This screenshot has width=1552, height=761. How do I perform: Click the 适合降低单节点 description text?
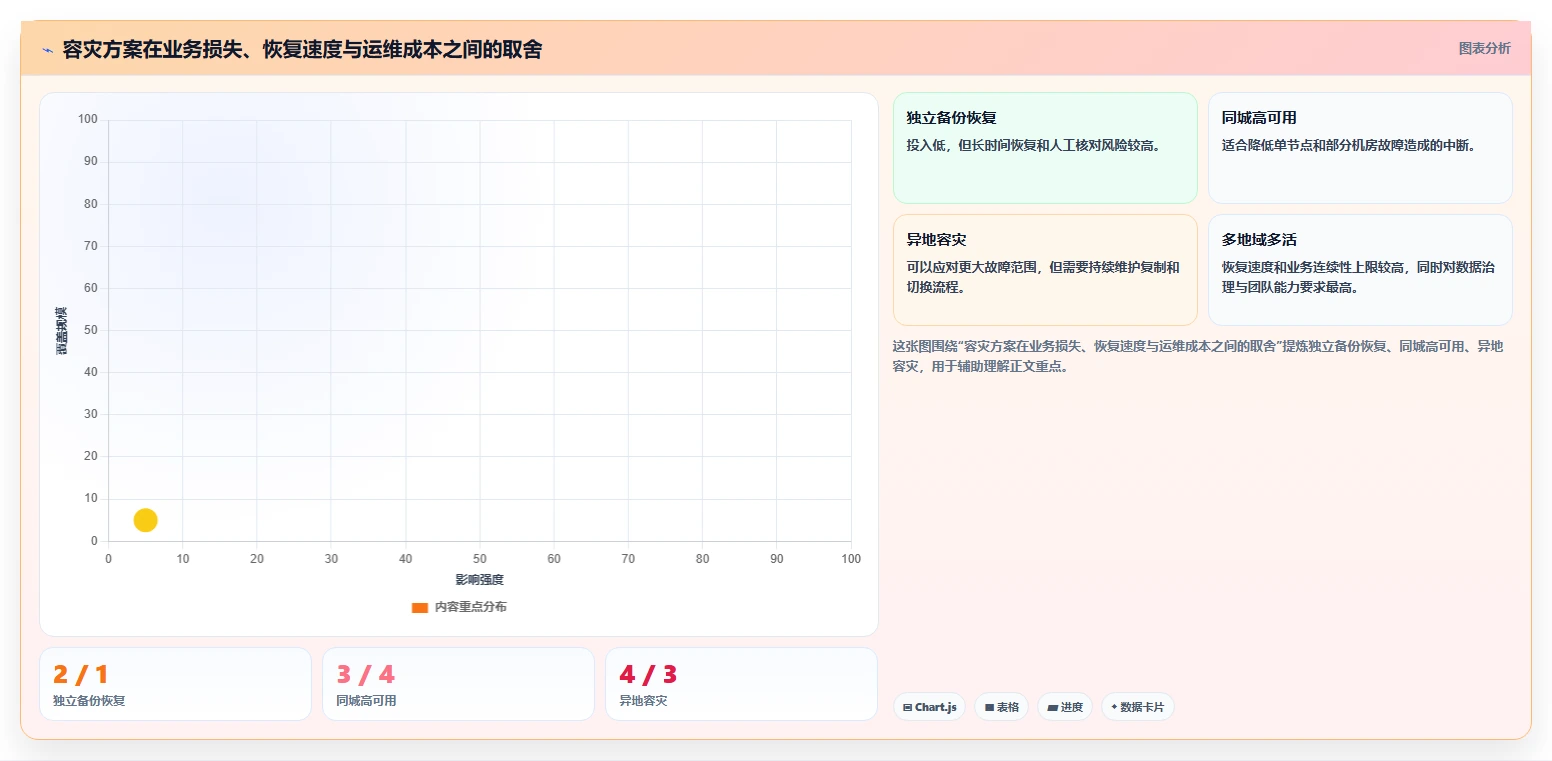(1349, 145)
